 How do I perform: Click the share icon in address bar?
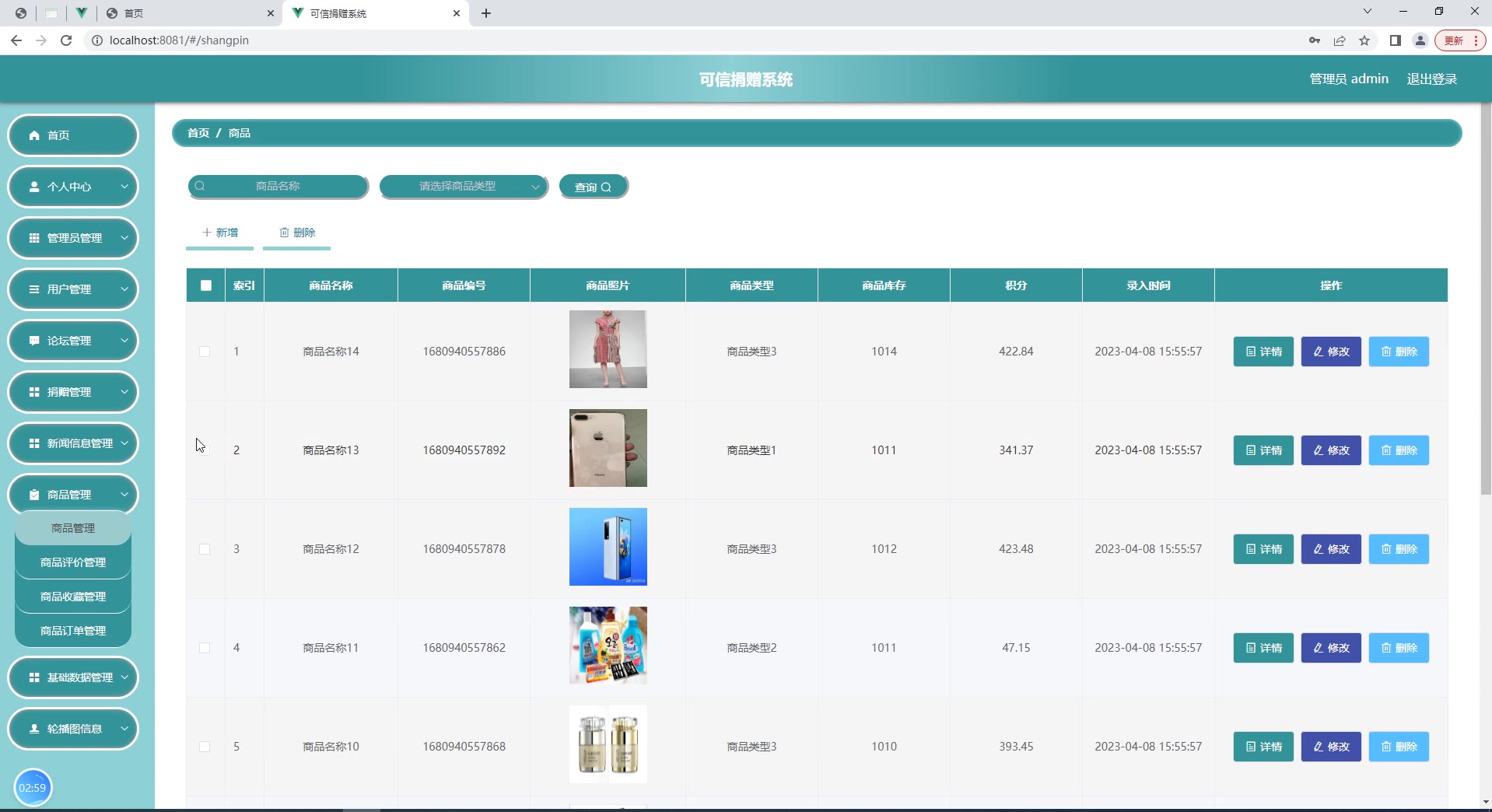(x=1340, y=40)
